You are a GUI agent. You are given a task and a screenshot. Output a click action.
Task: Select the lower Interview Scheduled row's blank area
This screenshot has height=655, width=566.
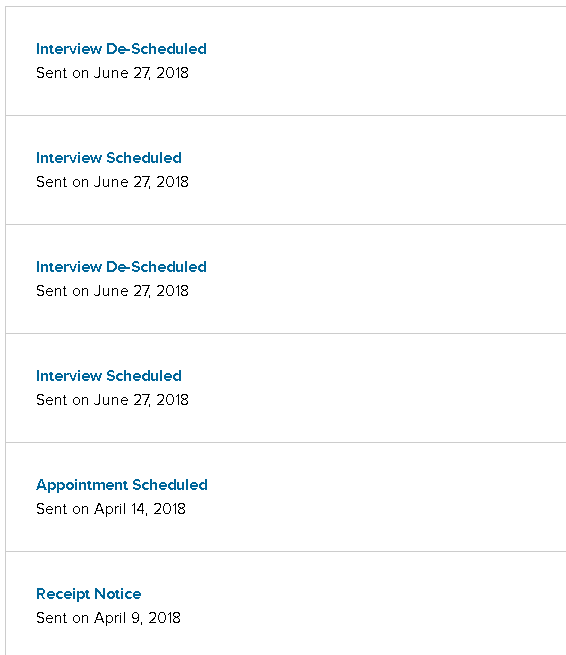376,388
